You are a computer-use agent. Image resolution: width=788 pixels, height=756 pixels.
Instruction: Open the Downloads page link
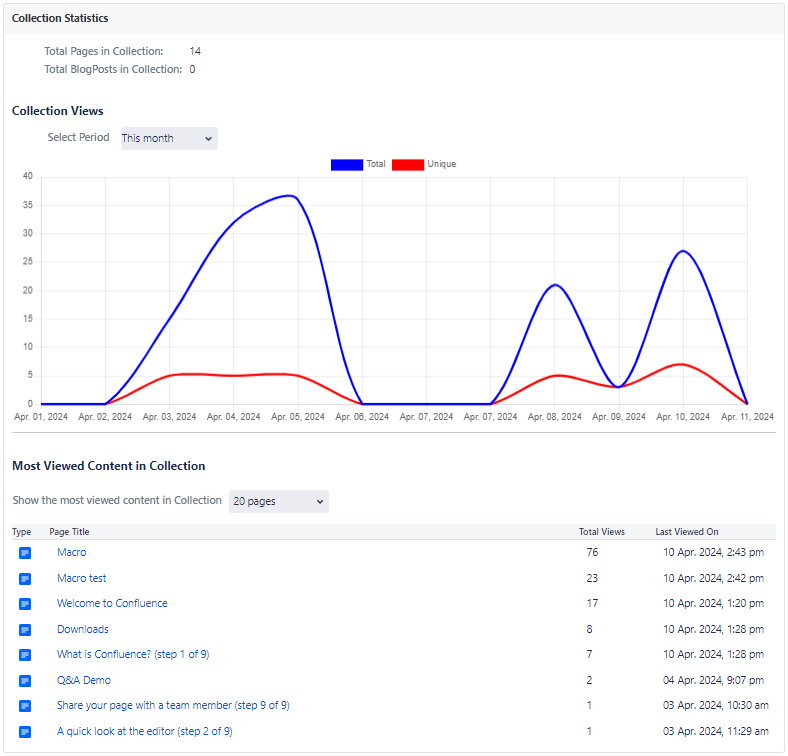tap(83, 629)
